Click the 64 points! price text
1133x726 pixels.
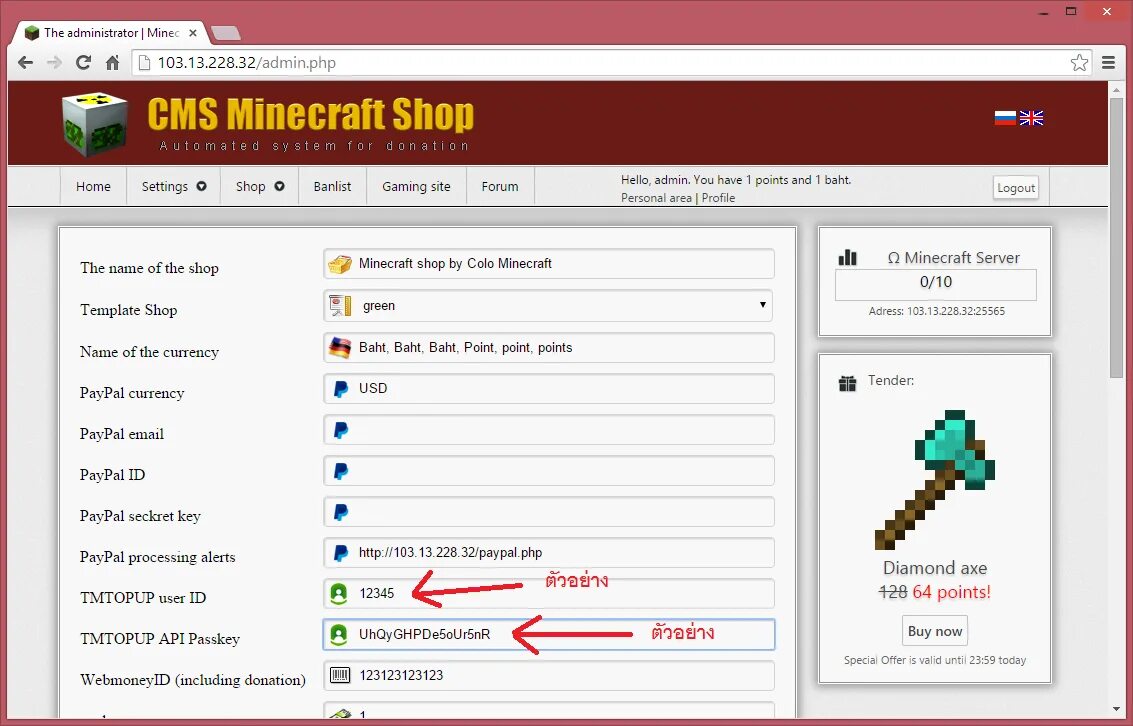click(x=951, y=592)
